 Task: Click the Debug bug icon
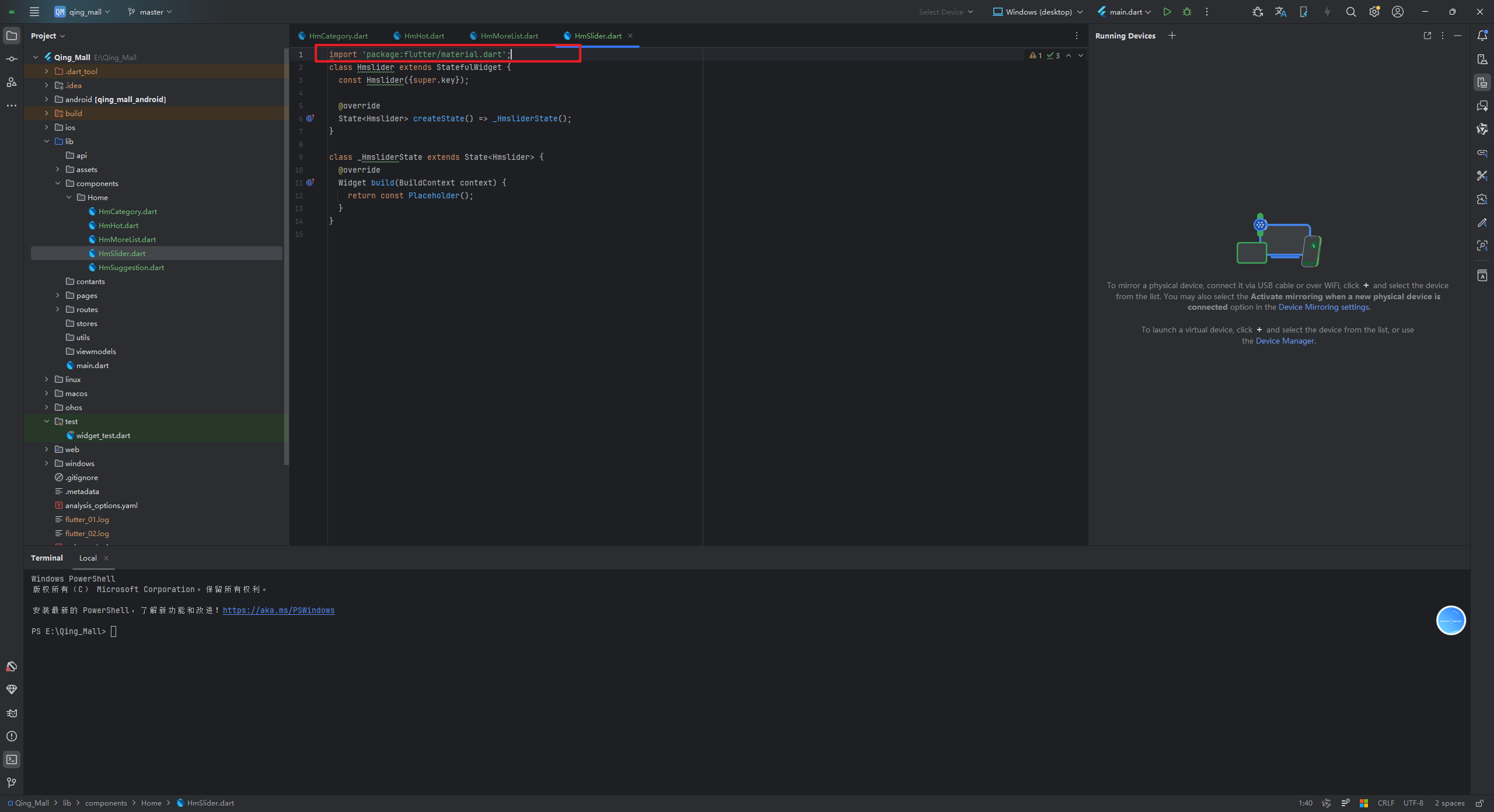tap(1187, 12)
